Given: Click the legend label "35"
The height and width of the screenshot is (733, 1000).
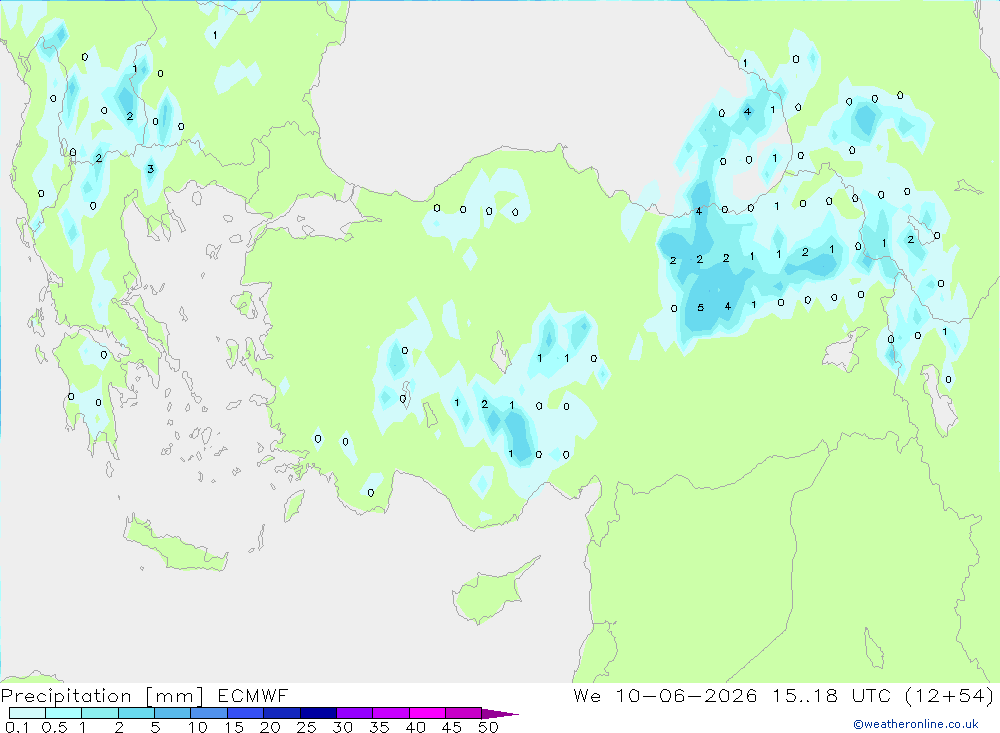Looking at the screenshot, I should click(379, 727).
